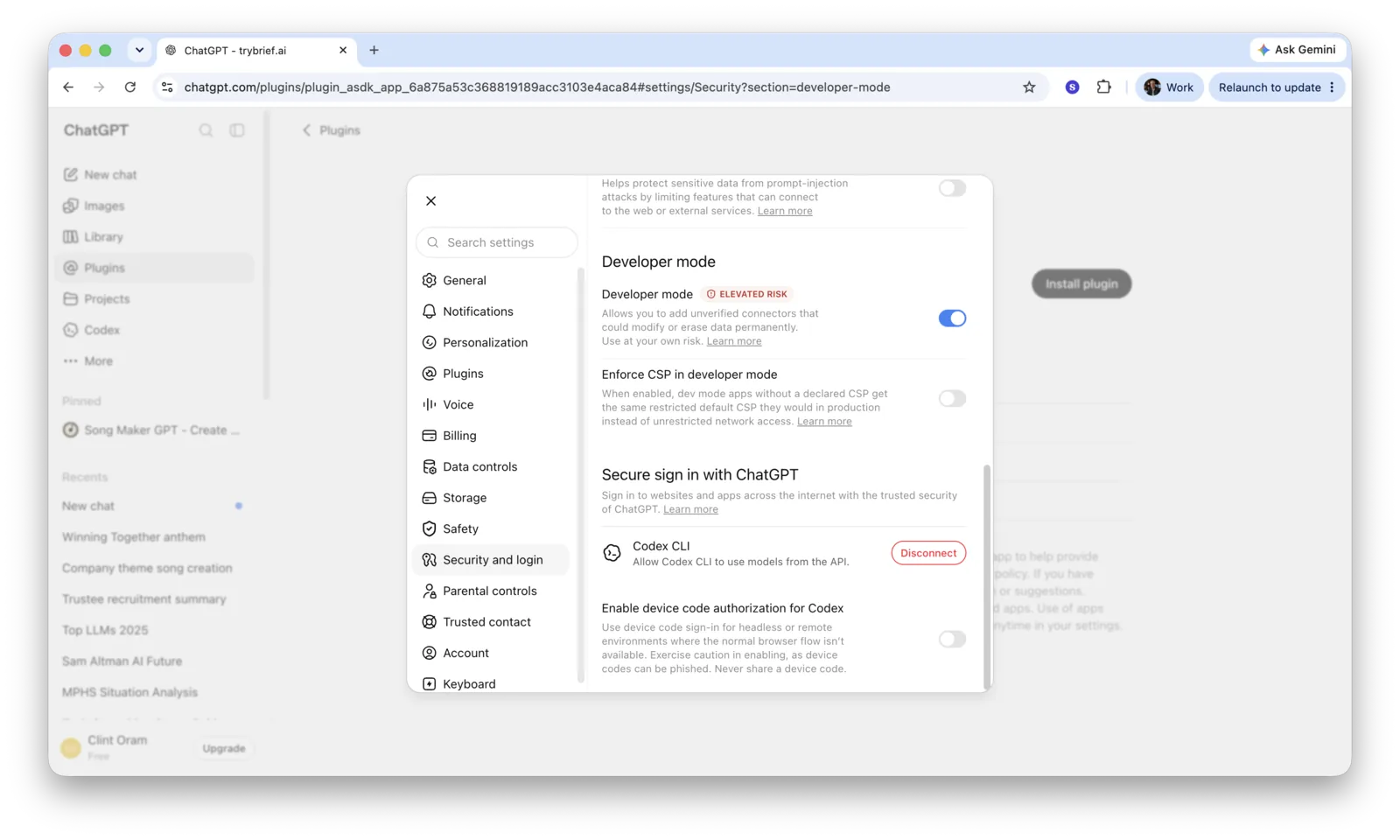Open Plugins settings section
This screenshot has height=840, width=1400.
(491, 374)
